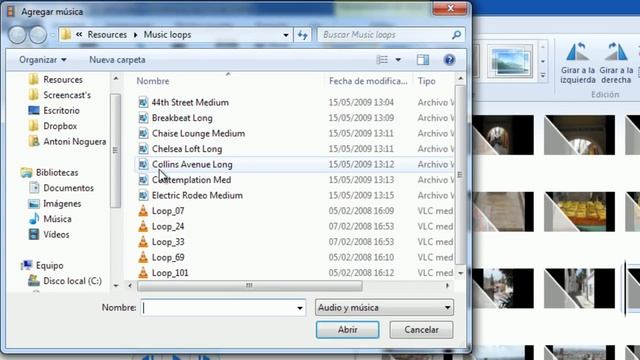The height and width of the screenshot is (360, 640).
Task: Click Girar a la derecha in Movie Maker
Action: (616, 63)
